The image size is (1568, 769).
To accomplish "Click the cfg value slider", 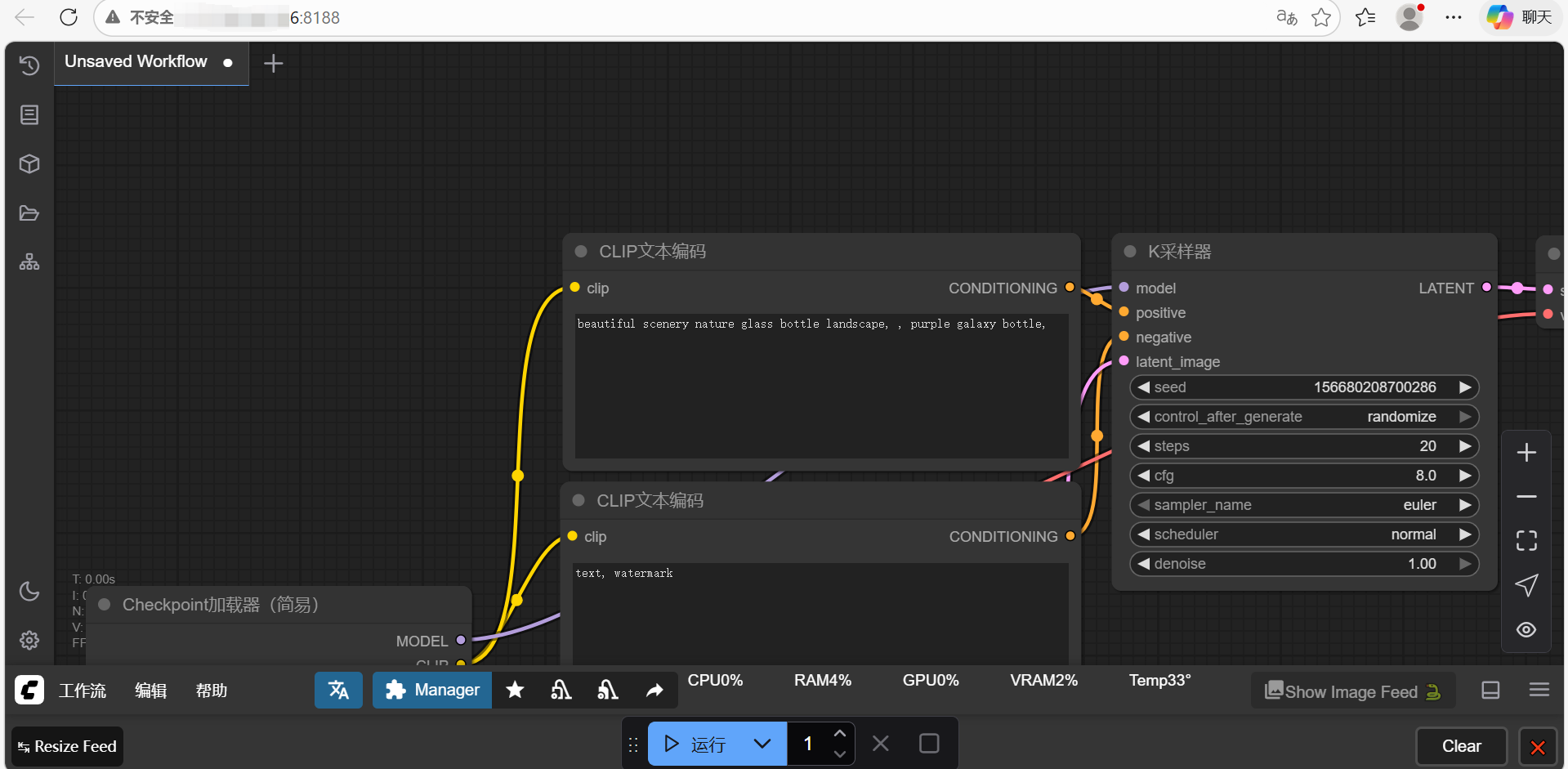I will click(1304, 476).
